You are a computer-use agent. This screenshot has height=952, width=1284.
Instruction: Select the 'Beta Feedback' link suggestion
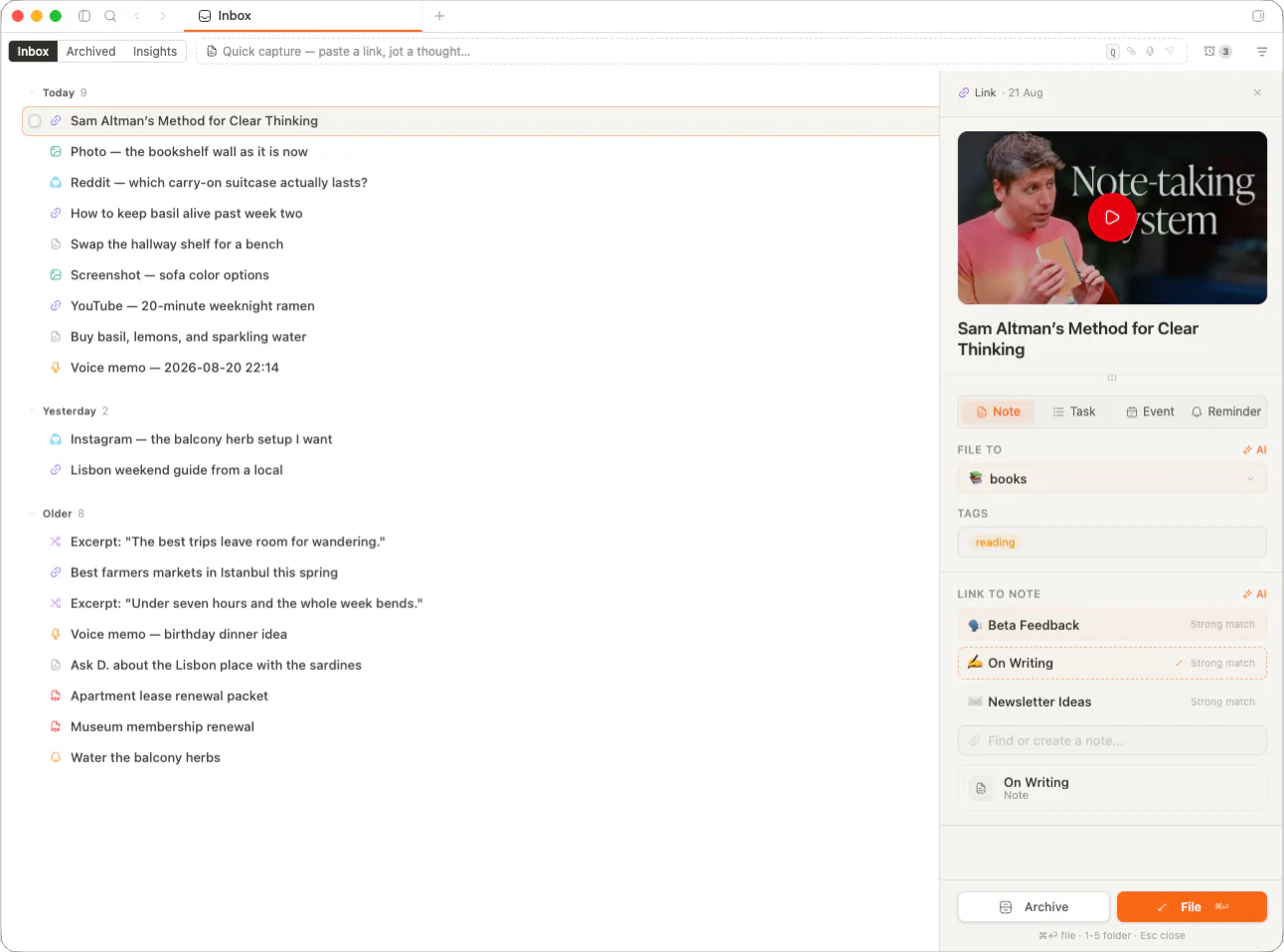point(1112,625)
